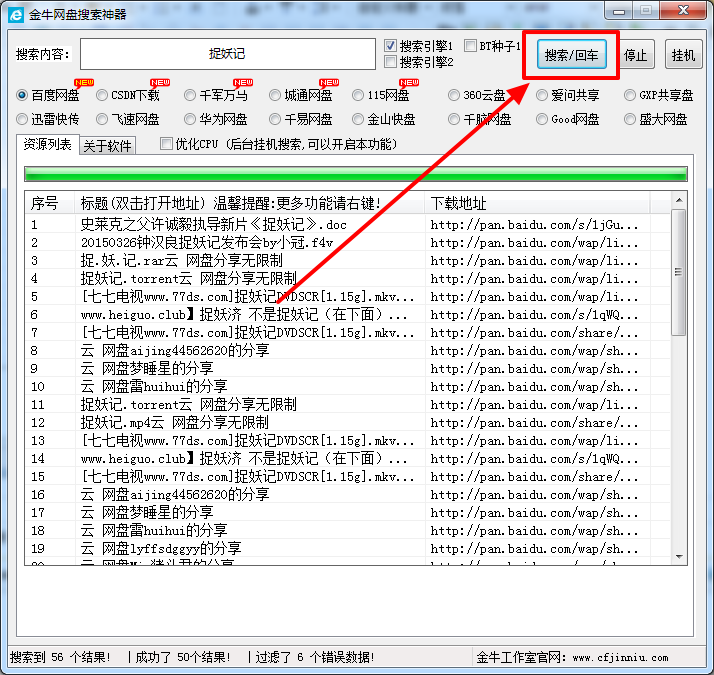Select row 1 史莱克之父许诚毅执导新片 doc

(x=347, y=225)
